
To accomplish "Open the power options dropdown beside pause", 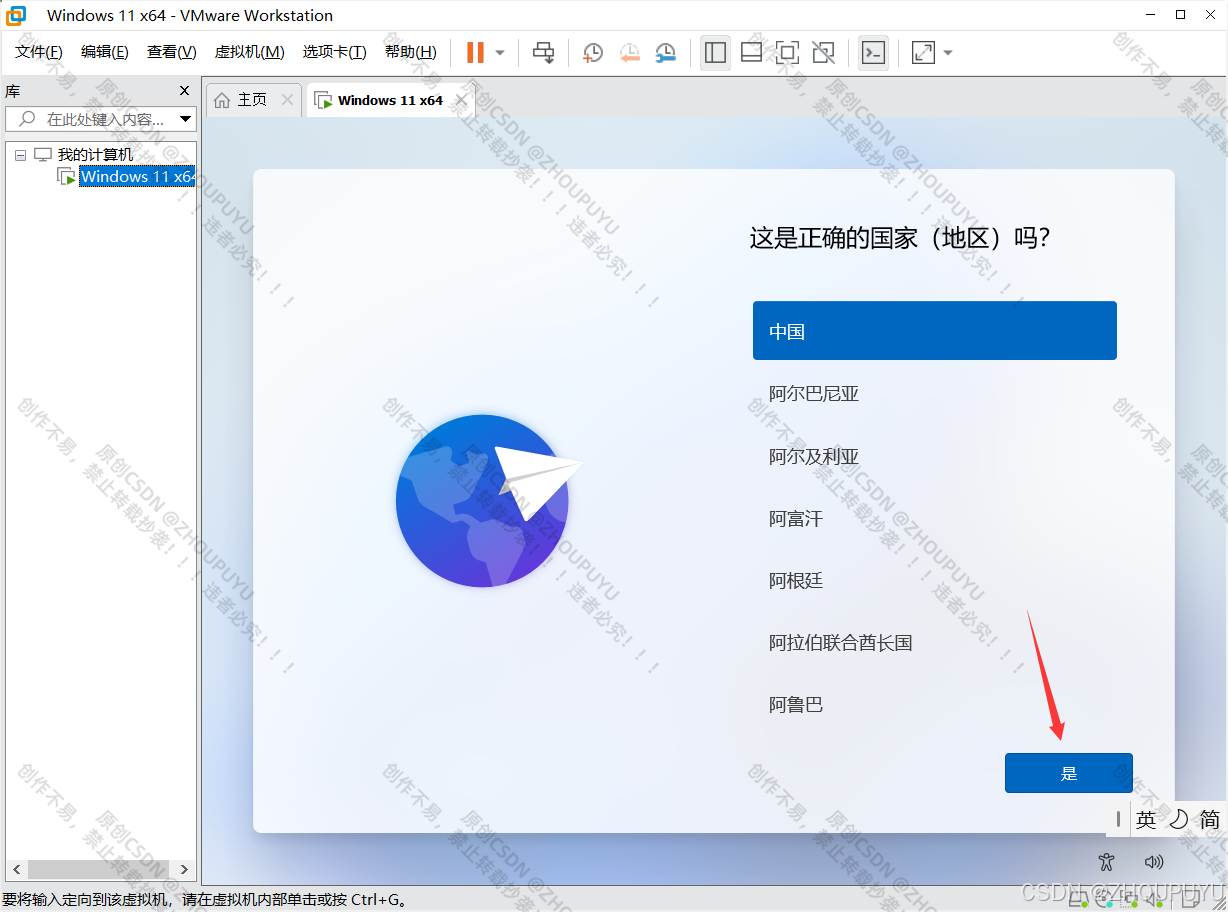I will 500,53.
